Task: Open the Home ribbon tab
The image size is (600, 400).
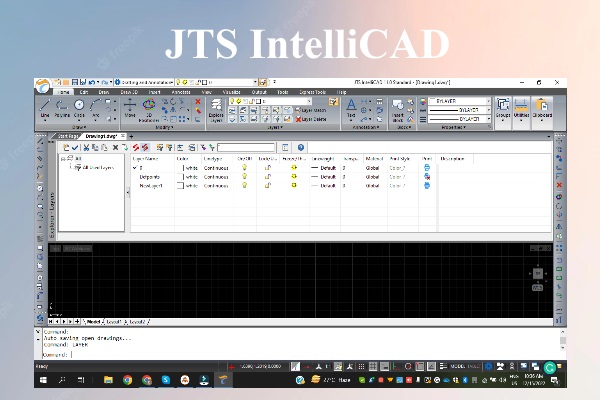Action: (x=64, y=92)
